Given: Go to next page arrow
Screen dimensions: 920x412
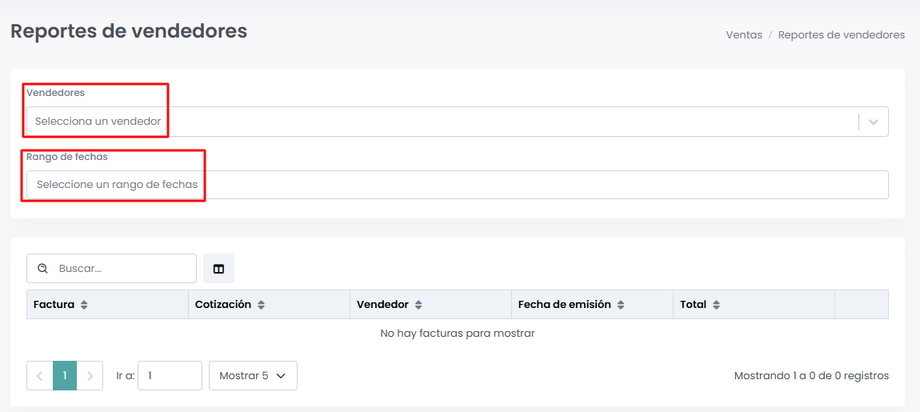Looking at the screenshot, I should 90,376.
